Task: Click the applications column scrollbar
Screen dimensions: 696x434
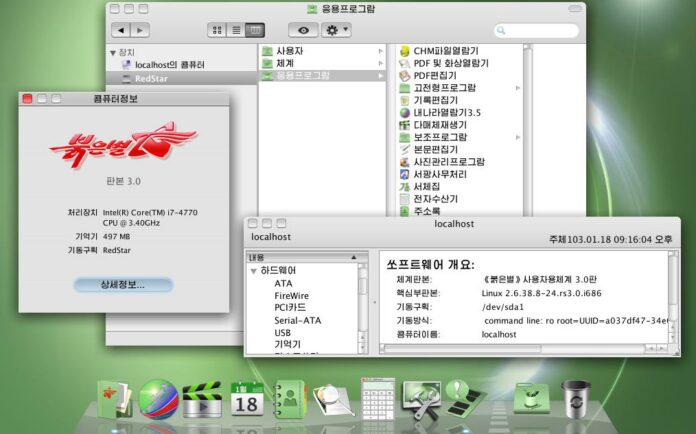Action: pyautogui.click(x=528, y=130)
